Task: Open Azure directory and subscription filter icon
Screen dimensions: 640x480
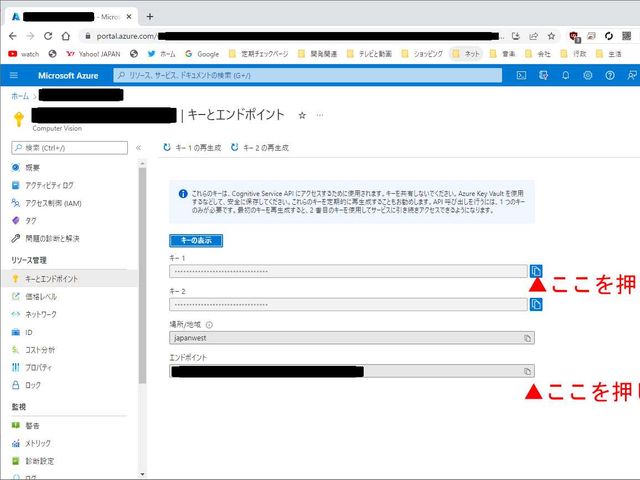Action: [x=543, y=75]
